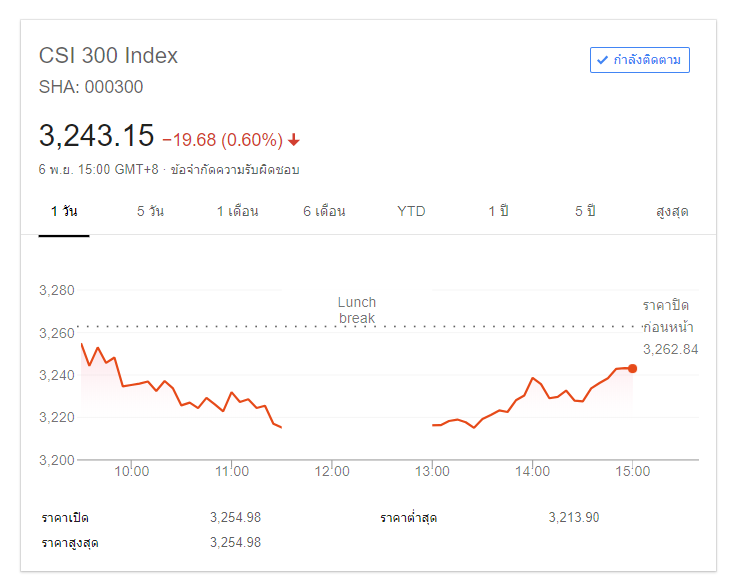This screenshot has height=586, width=736.
Task: Click the Lunch break label on the chart
Action: [357, 310]
